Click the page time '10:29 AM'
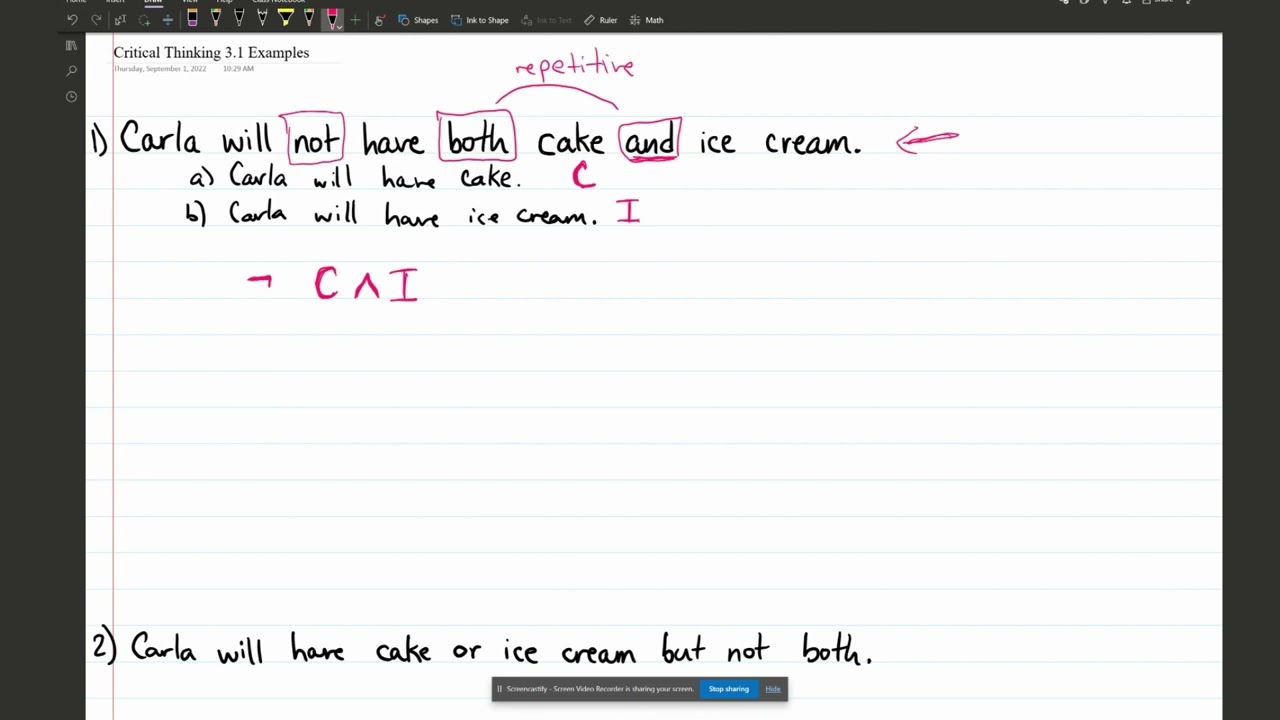 pyautogui.click(x=238, y=69)
